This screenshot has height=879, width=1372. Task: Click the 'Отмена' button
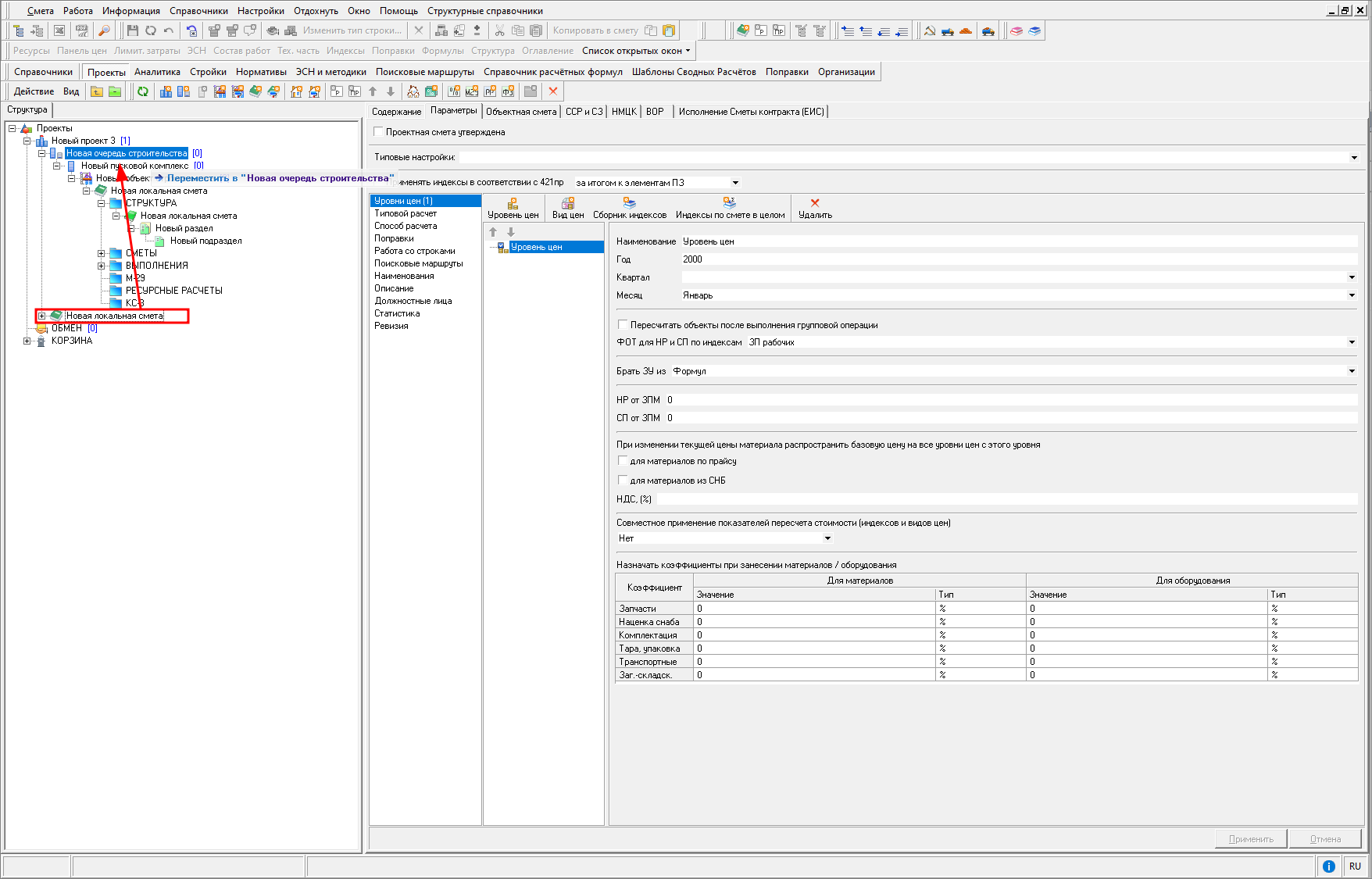tap(1325, 839)
